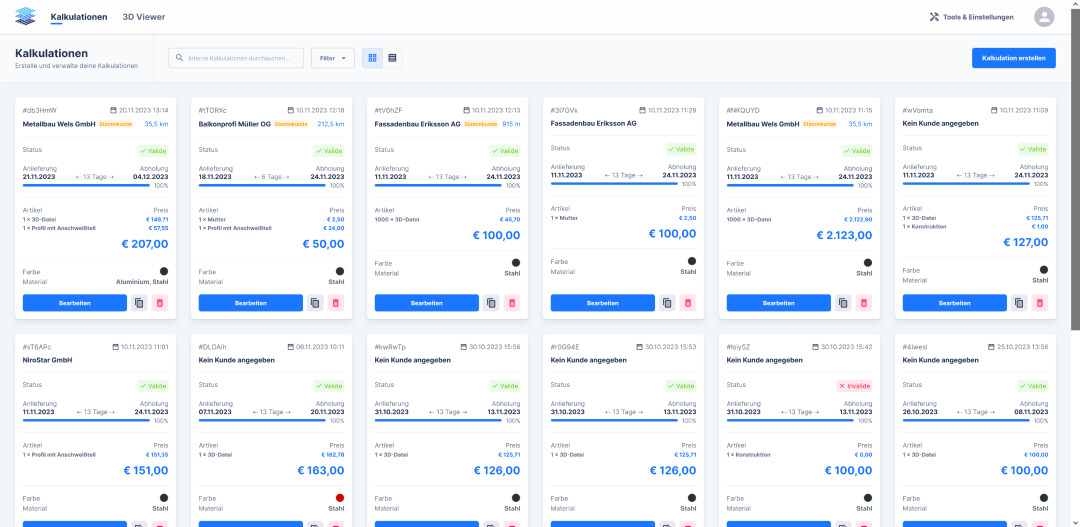Delete calculation #tV6hZF
Viewport: 1080px width, 527px height.
tap(512, 303)
